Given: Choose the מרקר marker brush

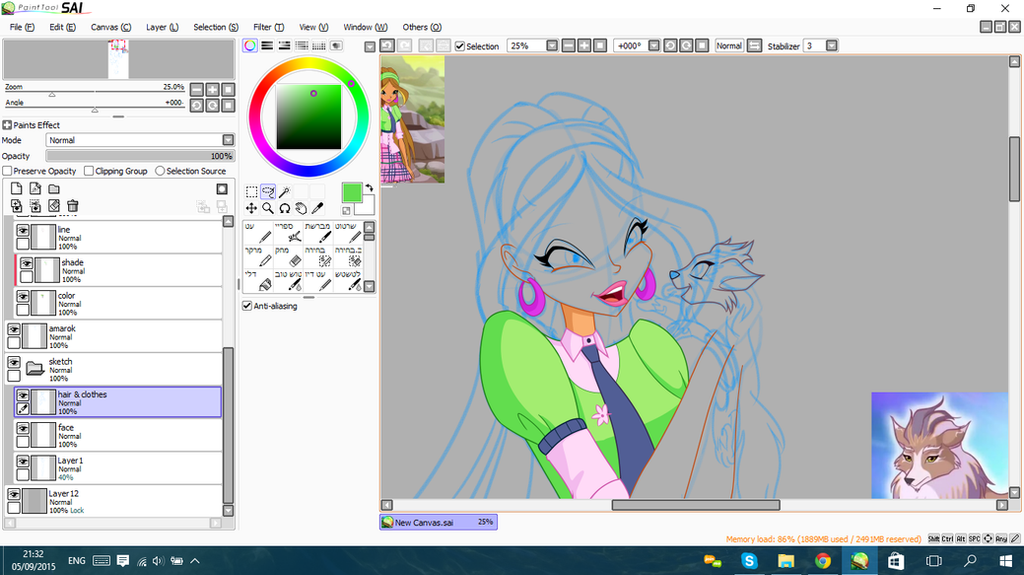Looking at the screenshot, I should (x=259, y=256).
